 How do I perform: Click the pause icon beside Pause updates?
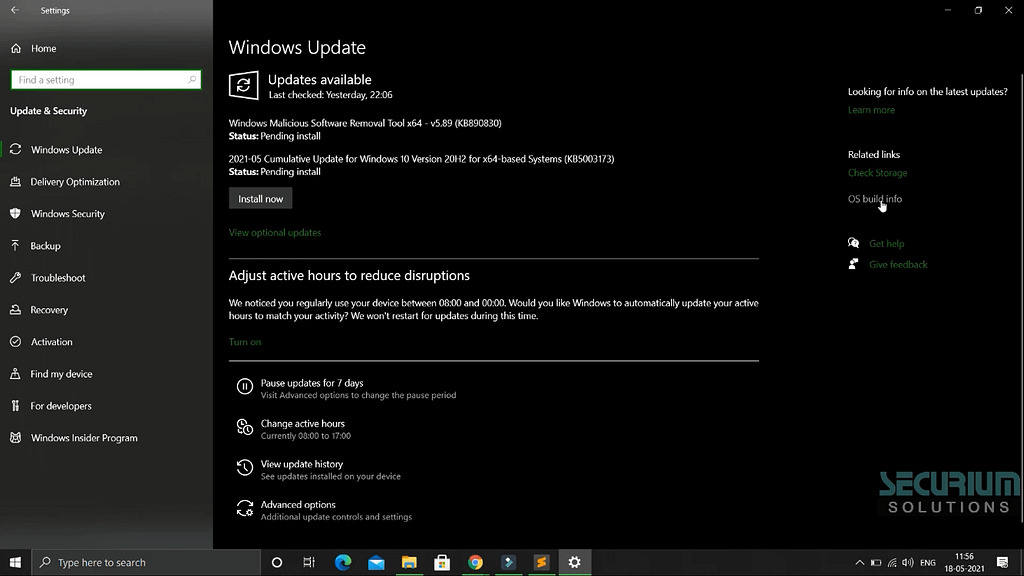245,387
